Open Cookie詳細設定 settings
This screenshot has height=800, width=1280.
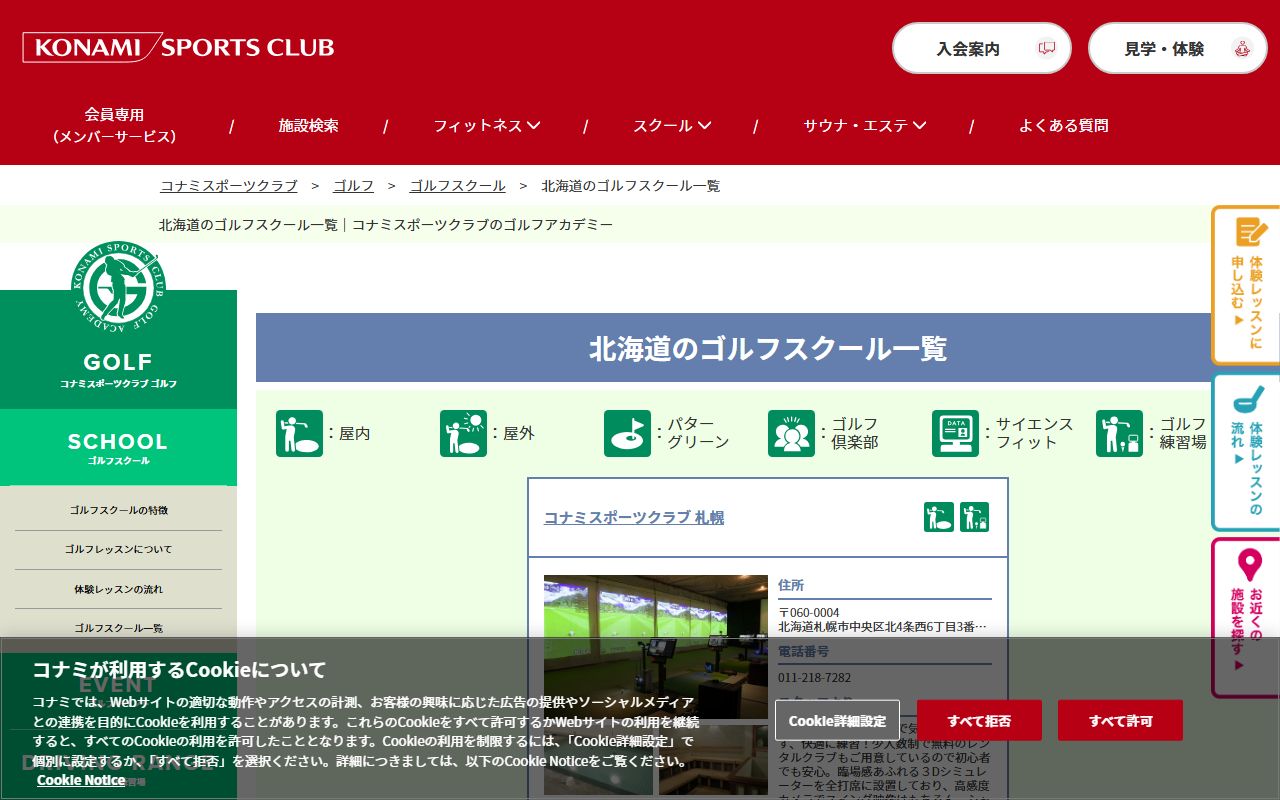click(837, 720)
